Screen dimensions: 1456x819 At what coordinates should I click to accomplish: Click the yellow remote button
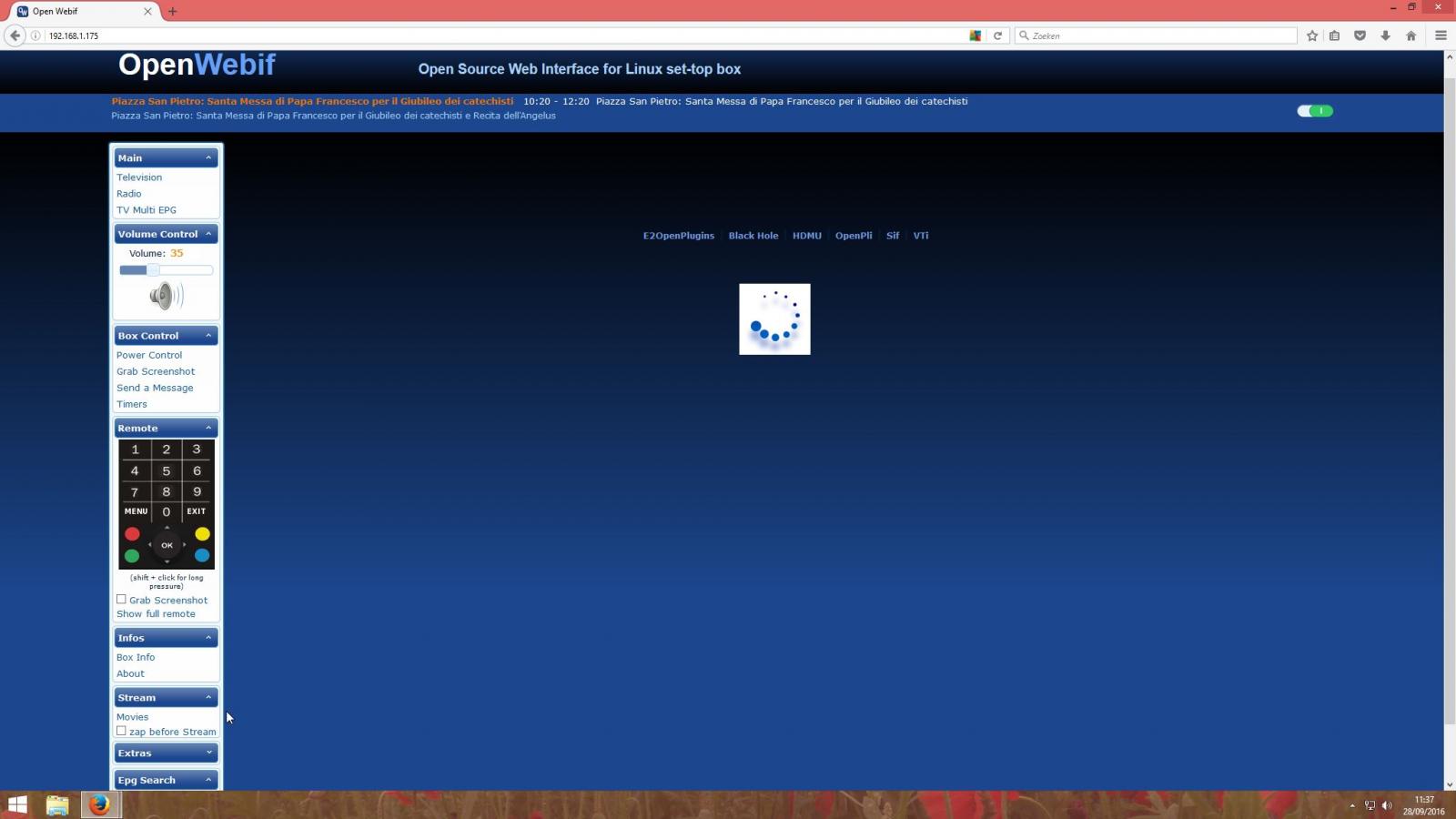tap(202, 534)
